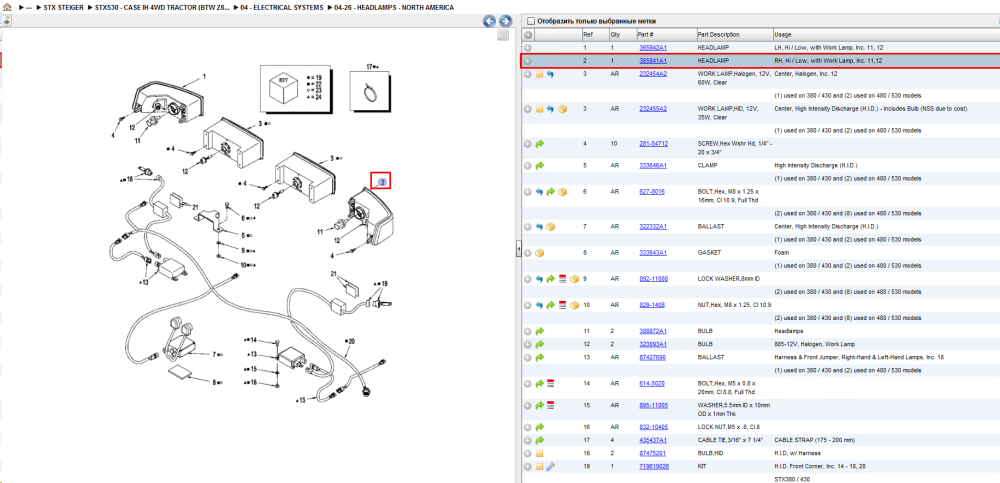Add part 365841A1 headlamp with its circle button
The width and height of the screenshot is (1000, 483).
(528, 61)
